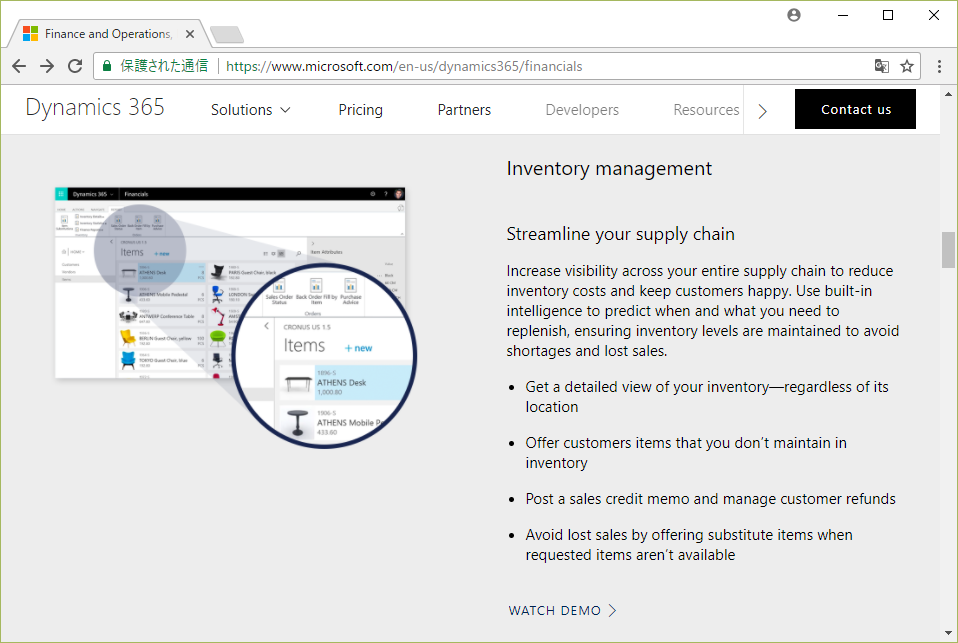
Task: Click the secure connection lock icon
Action: [x=107, y=66]
